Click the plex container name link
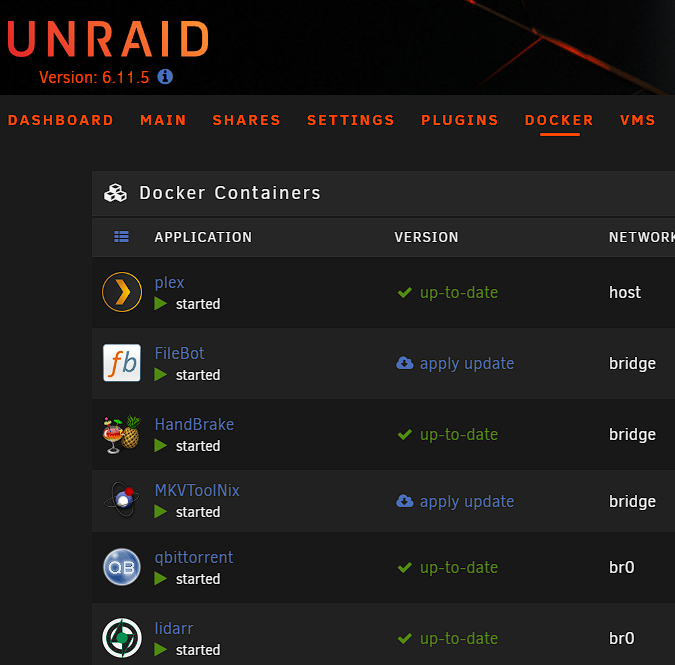 169,283
